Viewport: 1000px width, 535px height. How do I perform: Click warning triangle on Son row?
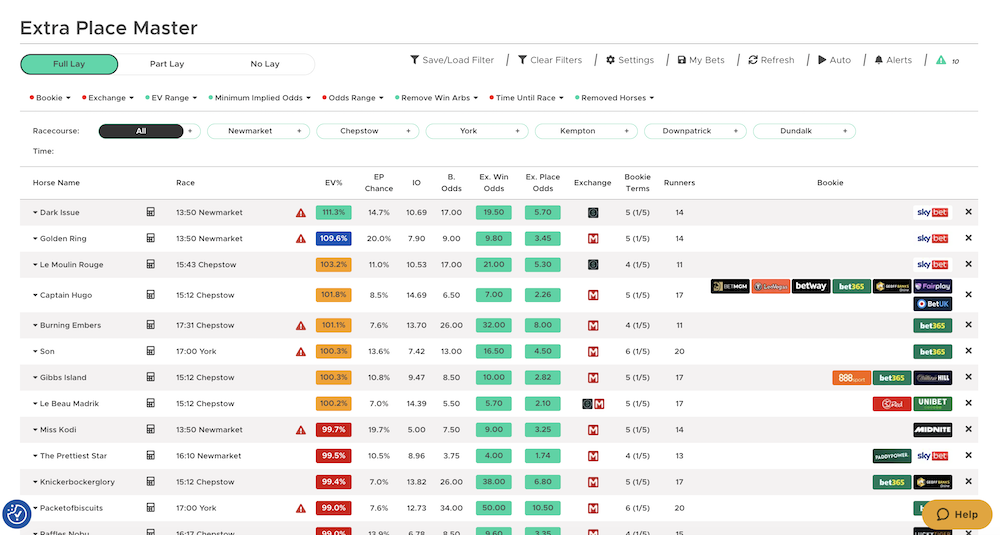300,352
